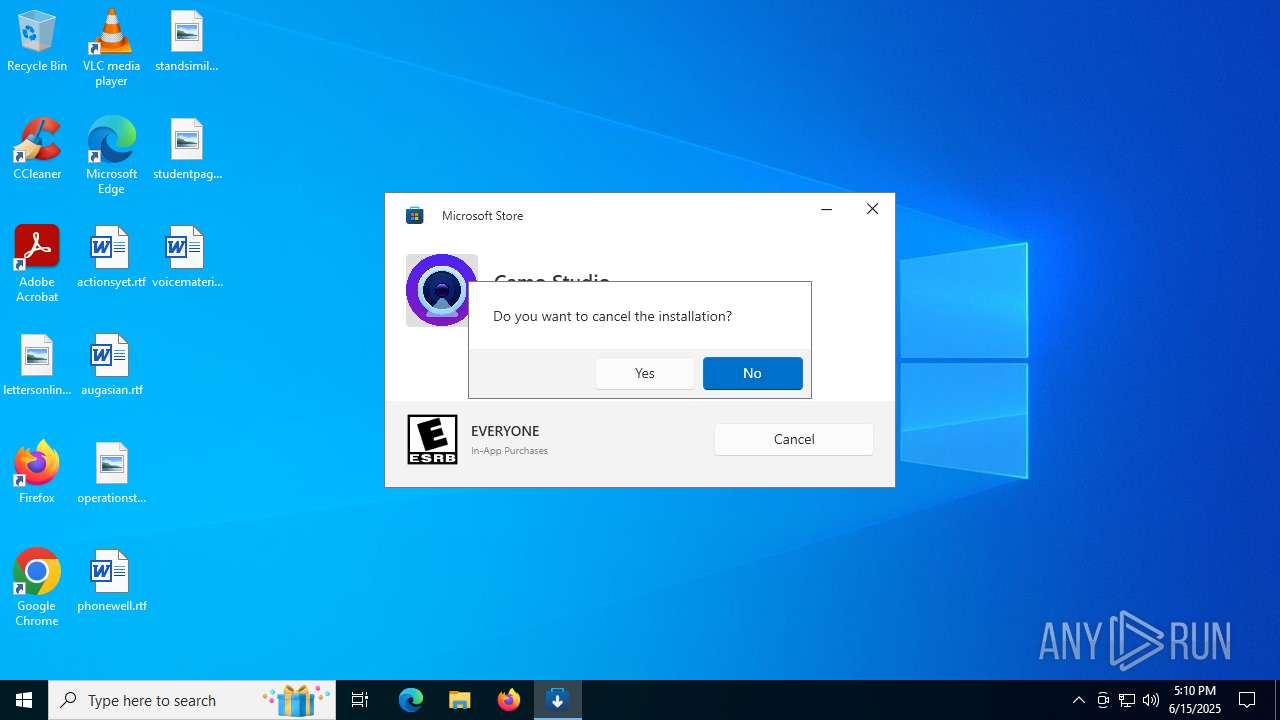This screenshot has width=1280, height=720.
Task: Open the volume control tray icon
Action: click(1151, 700)
